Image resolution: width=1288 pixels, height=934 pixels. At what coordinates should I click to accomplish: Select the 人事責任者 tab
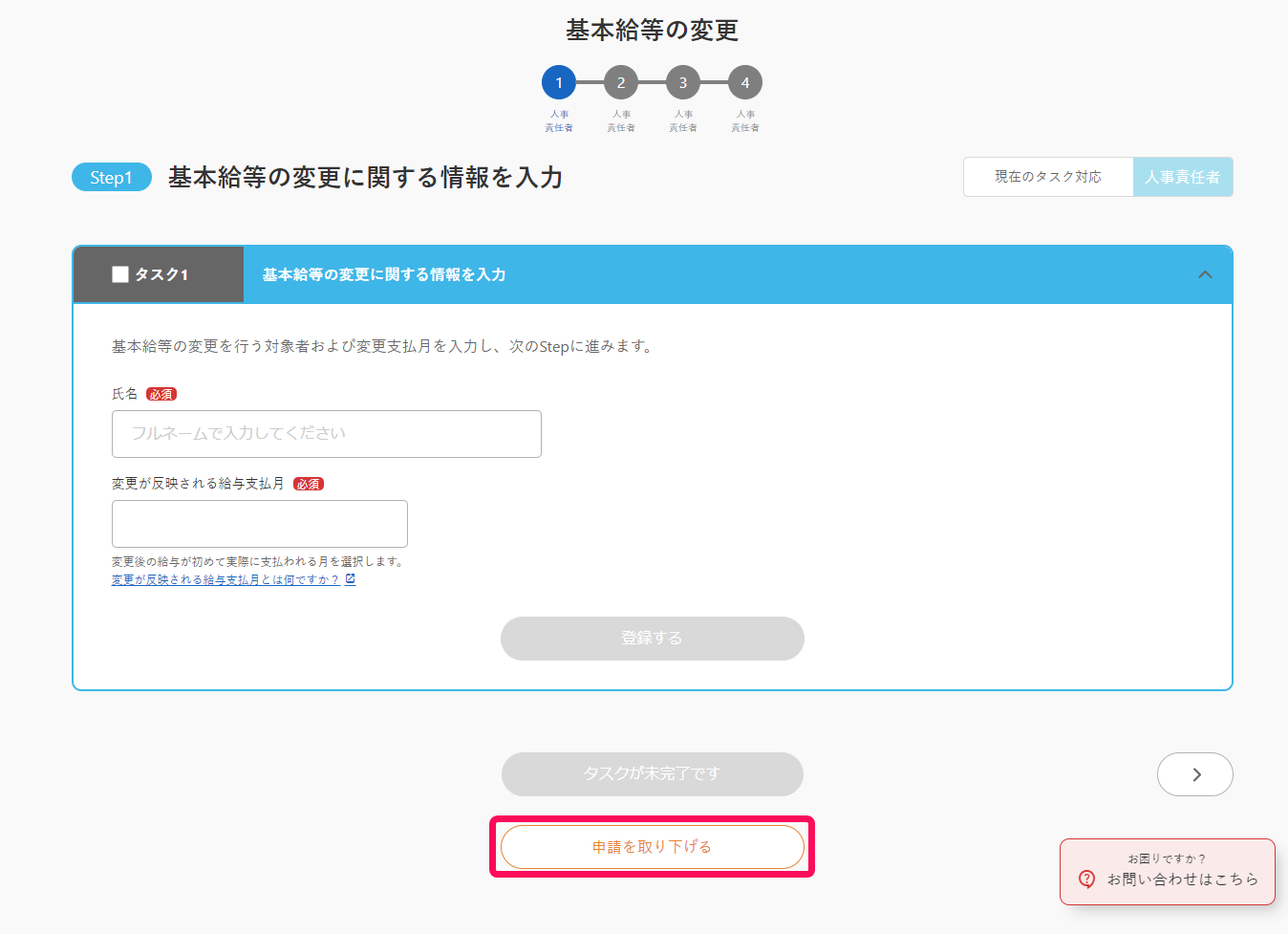pyautogui.click(x=1183, y=177)
